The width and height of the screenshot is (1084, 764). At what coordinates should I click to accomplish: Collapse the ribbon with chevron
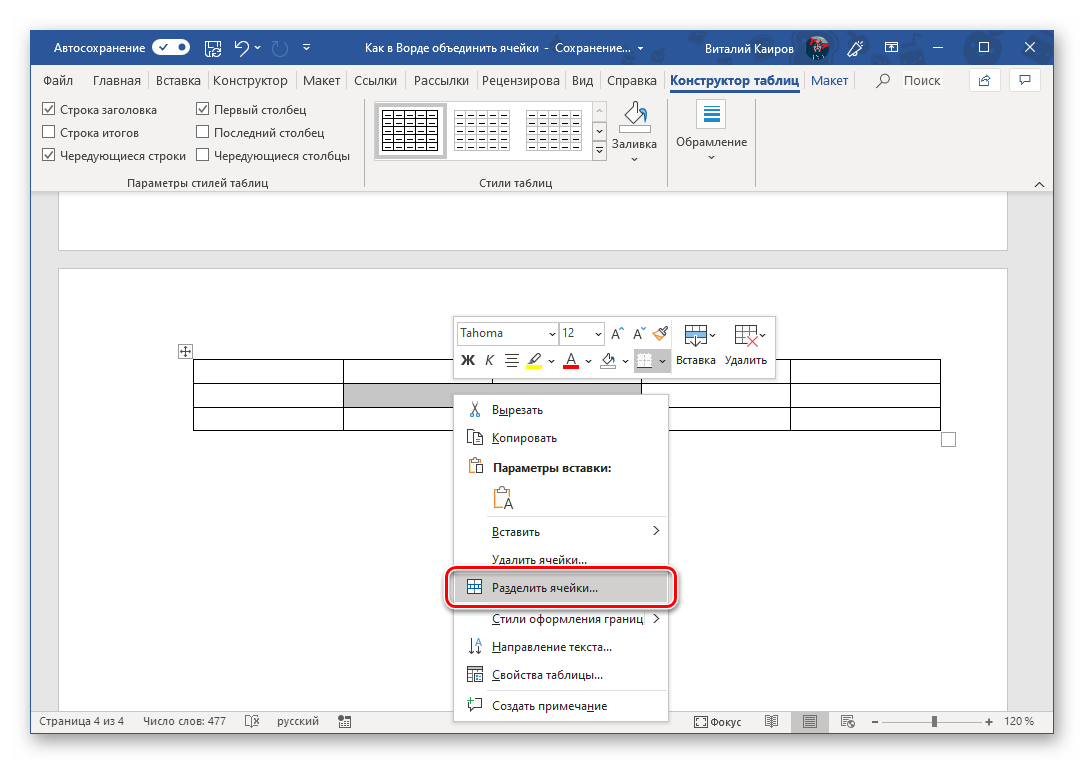[1039, 184]
